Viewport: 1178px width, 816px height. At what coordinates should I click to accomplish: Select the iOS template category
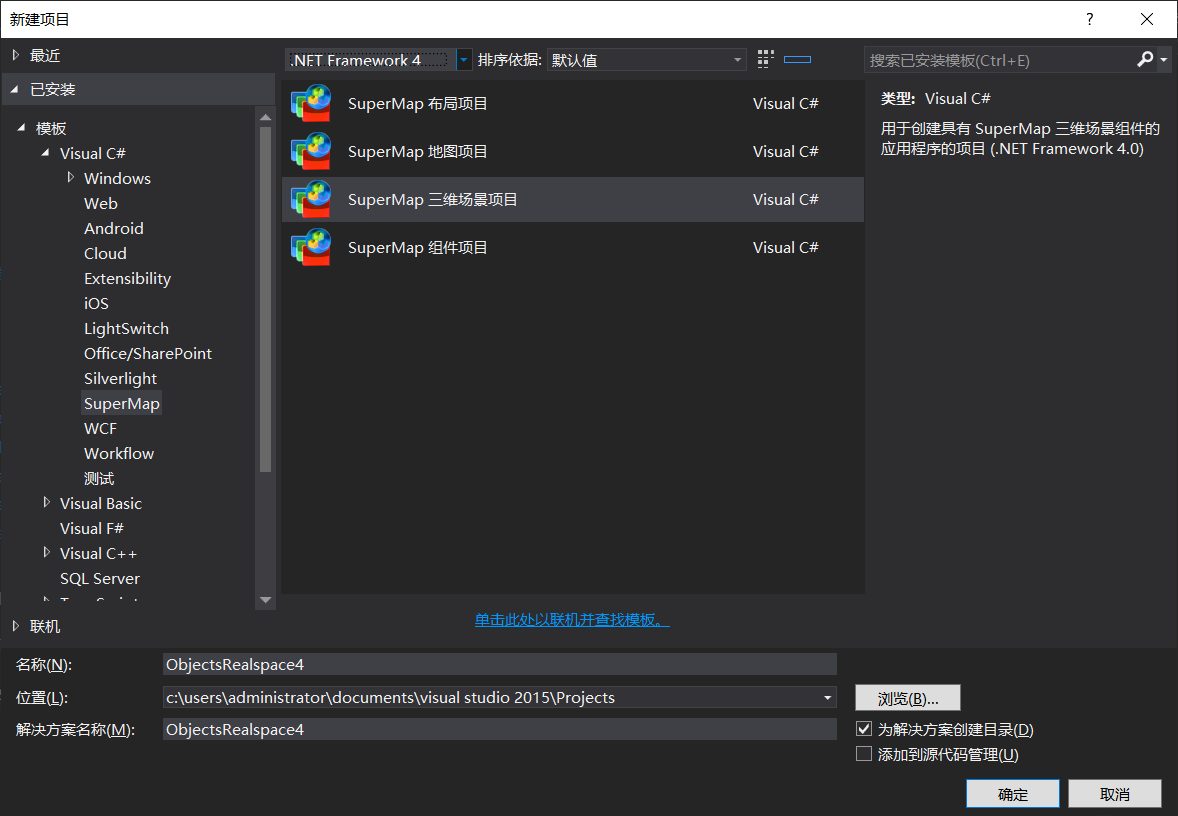pyautogui.click(x=96, y=303)
